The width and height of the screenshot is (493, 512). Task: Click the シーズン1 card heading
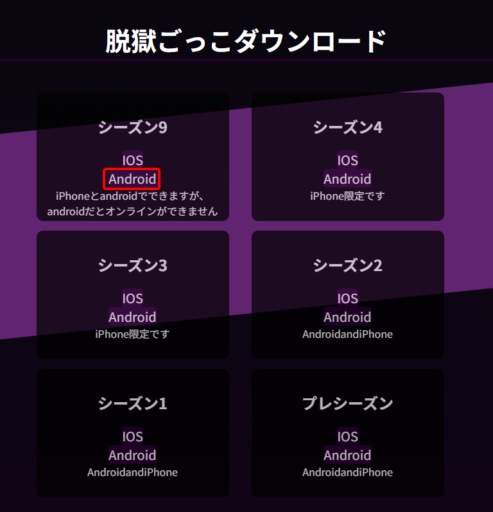tap(133, 403)
